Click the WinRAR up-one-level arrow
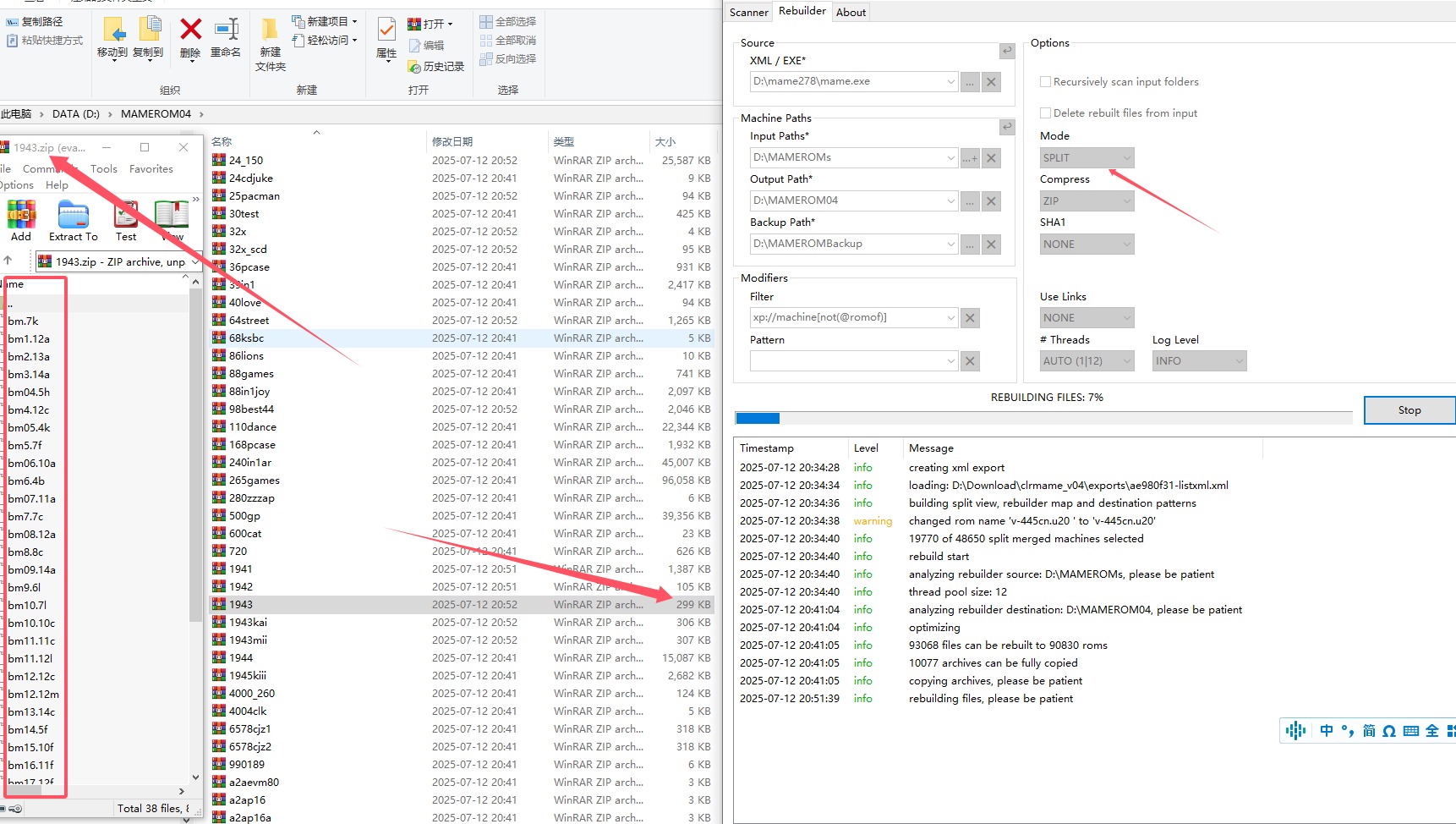This screenshot has height=824, width=1456. (x=8, y=261)
